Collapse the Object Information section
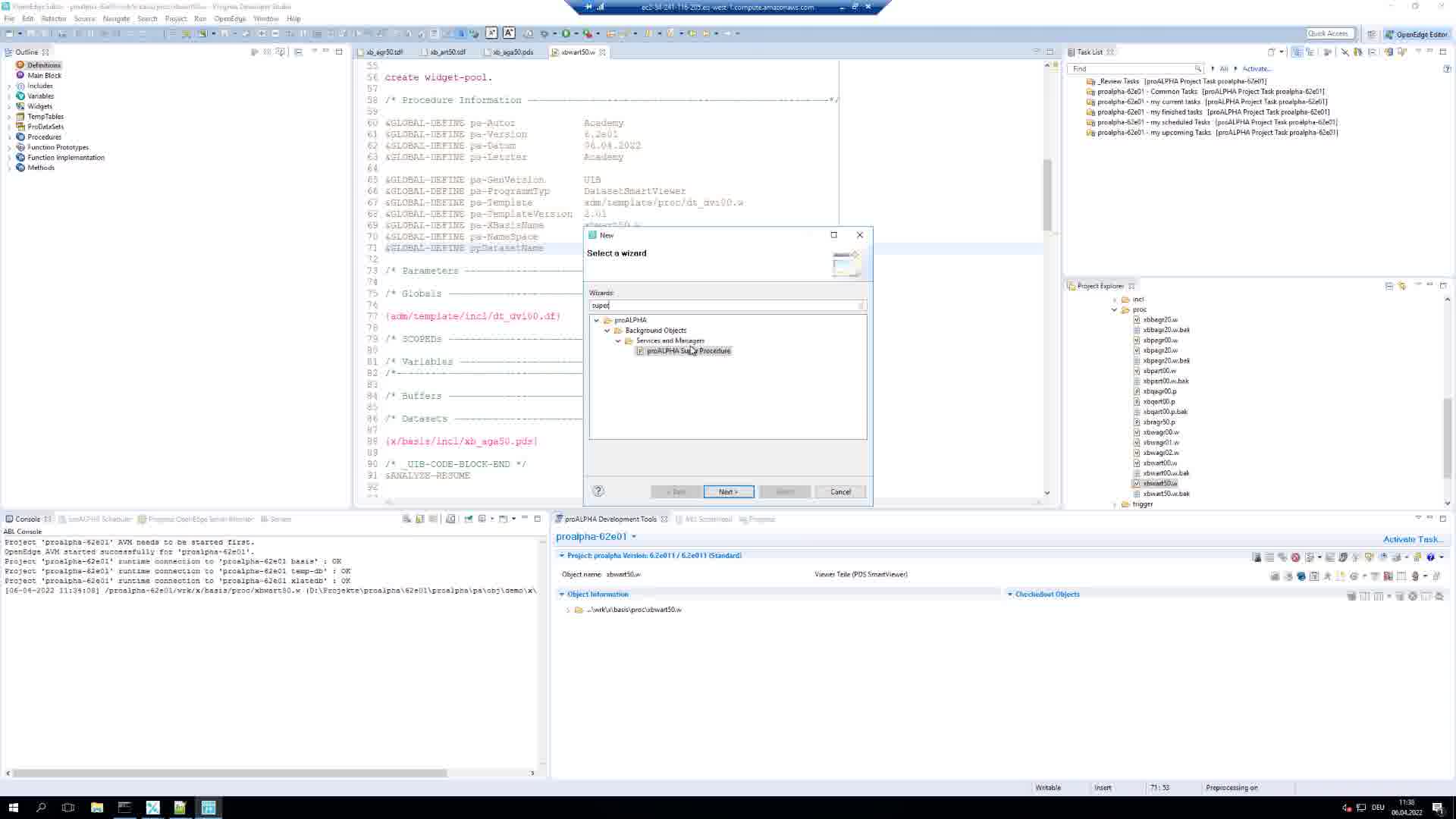 (562, 595)
